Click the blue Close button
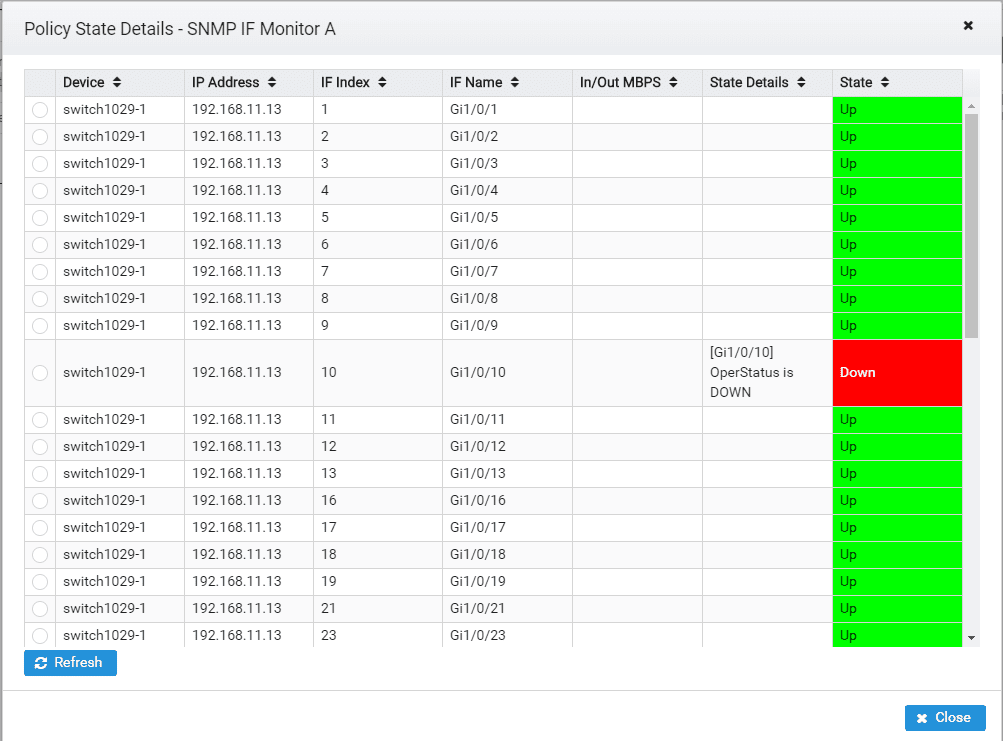 pos(945,718)
